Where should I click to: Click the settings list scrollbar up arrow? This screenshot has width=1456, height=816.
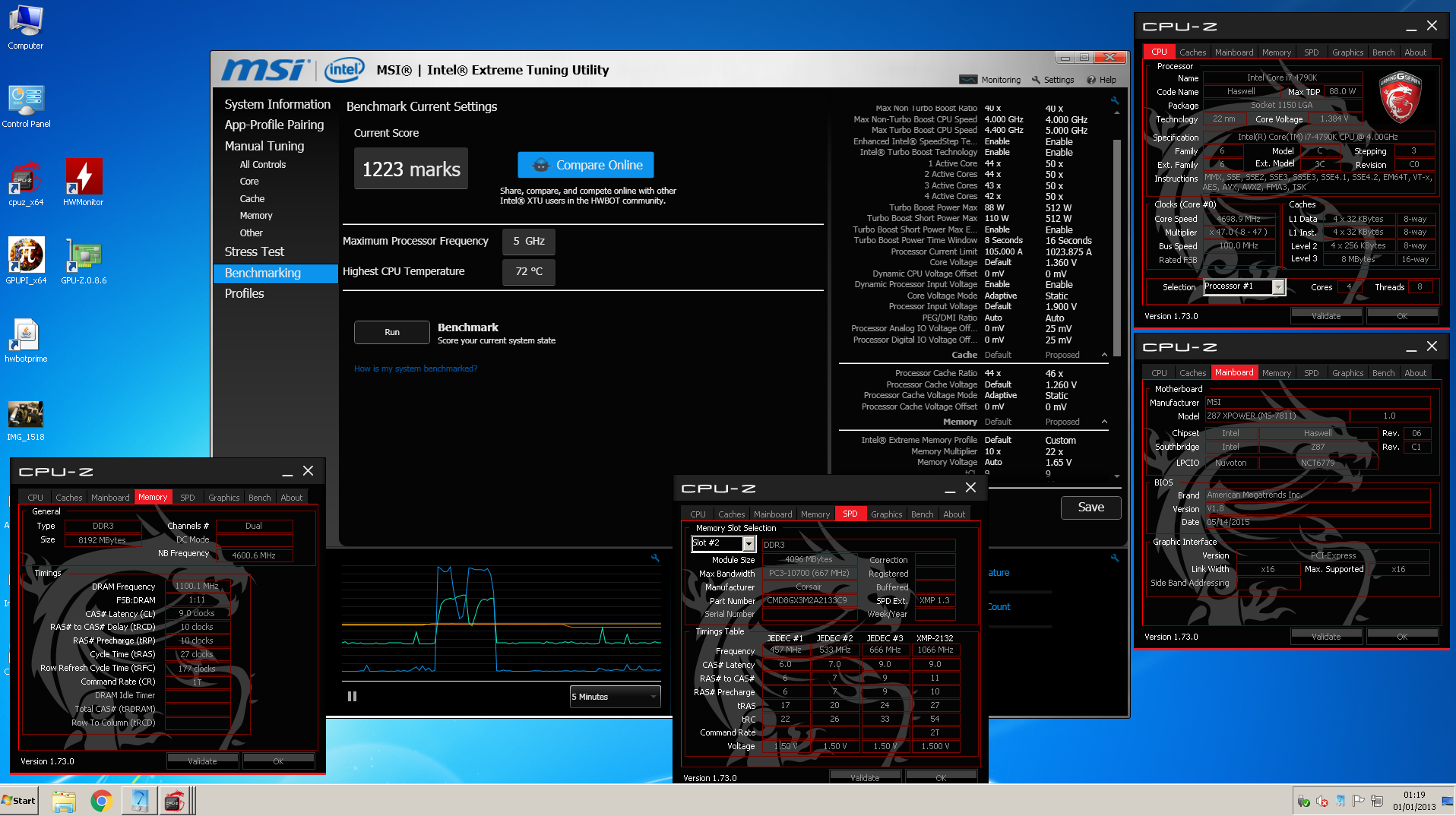[x=1116, y=112]
